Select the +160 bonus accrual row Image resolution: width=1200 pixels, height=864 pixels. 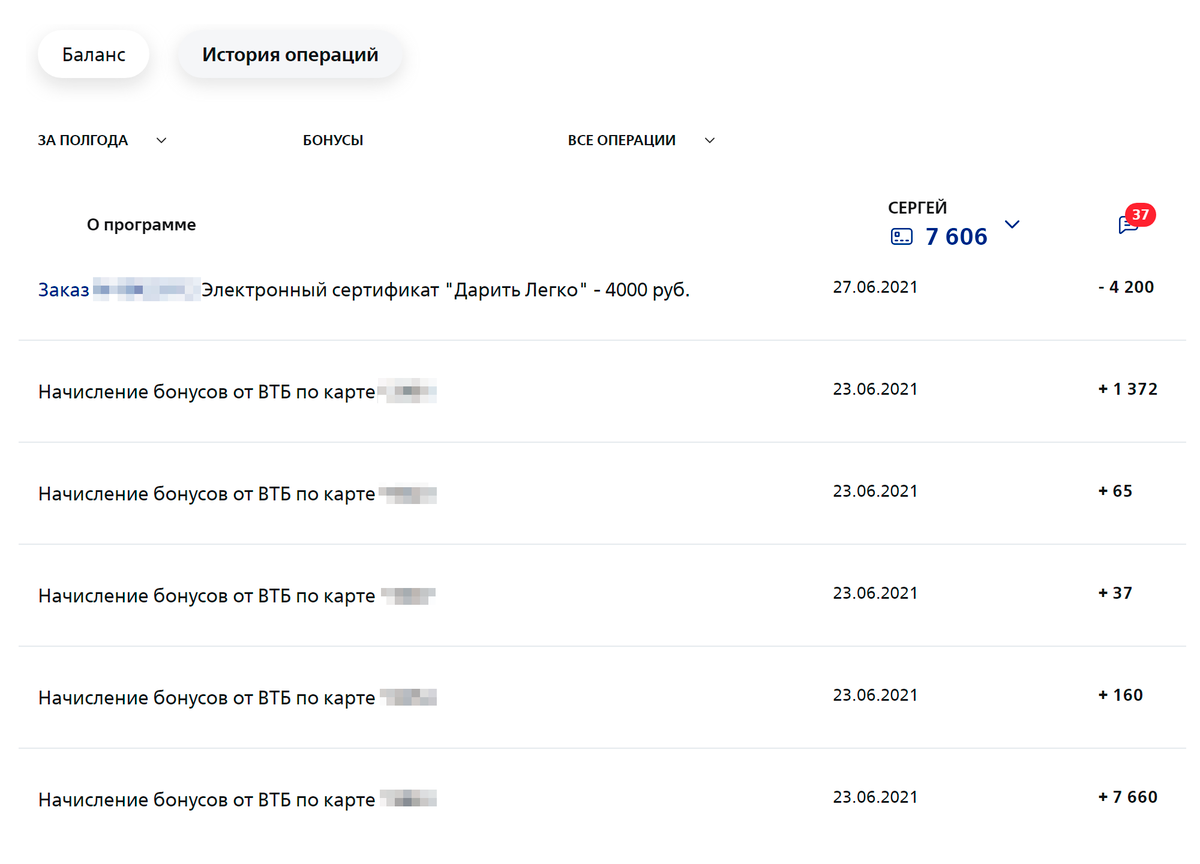pos(206,698)
